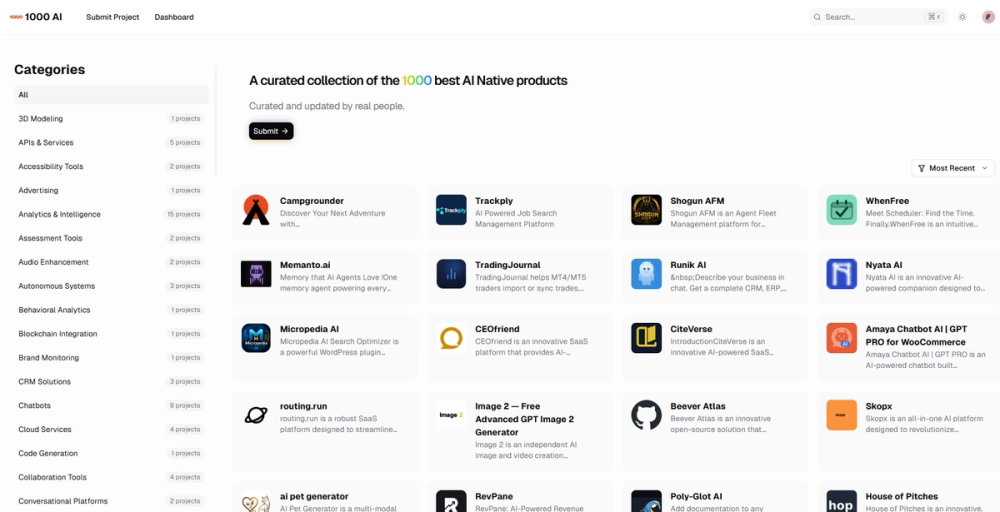The image size is (1000, 512).
Task: Open the CiteVerse product icon
Action: [646, 338]
